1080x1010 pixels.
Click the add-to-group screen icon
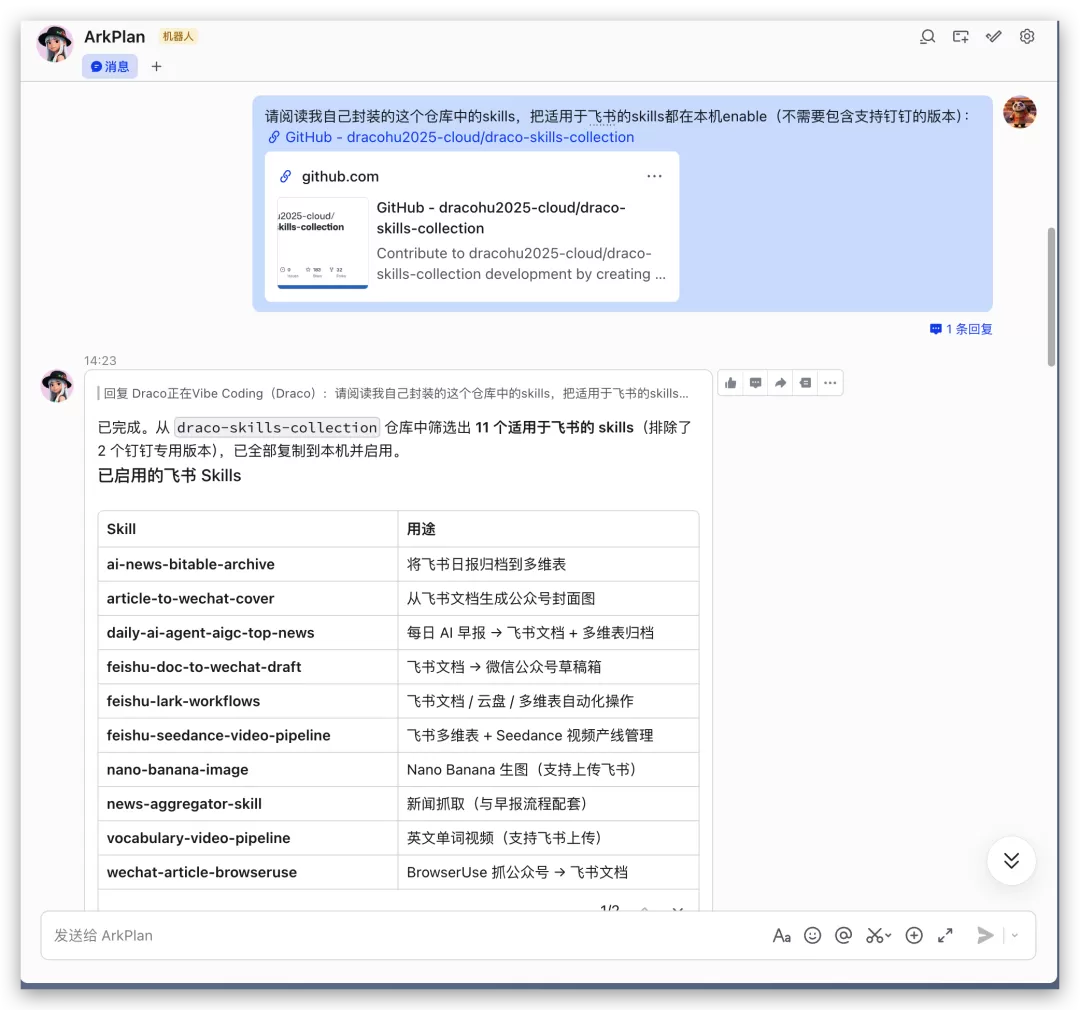960,37
